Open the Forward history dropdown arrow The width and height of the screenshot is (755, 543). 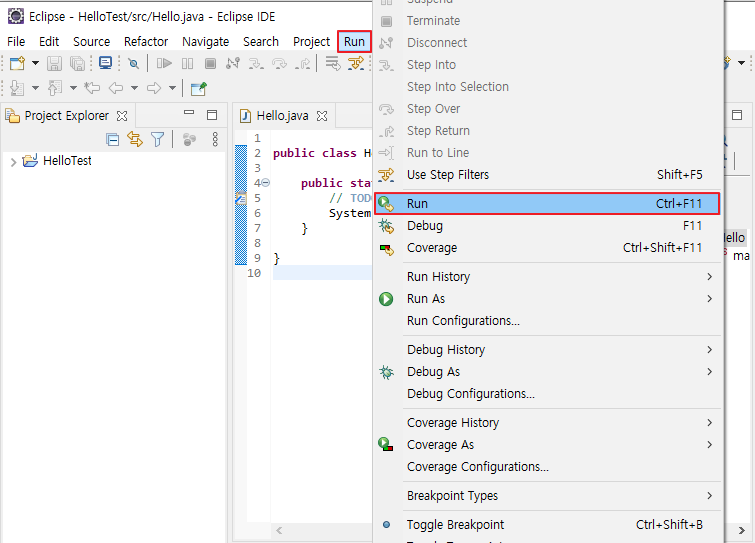172,88
